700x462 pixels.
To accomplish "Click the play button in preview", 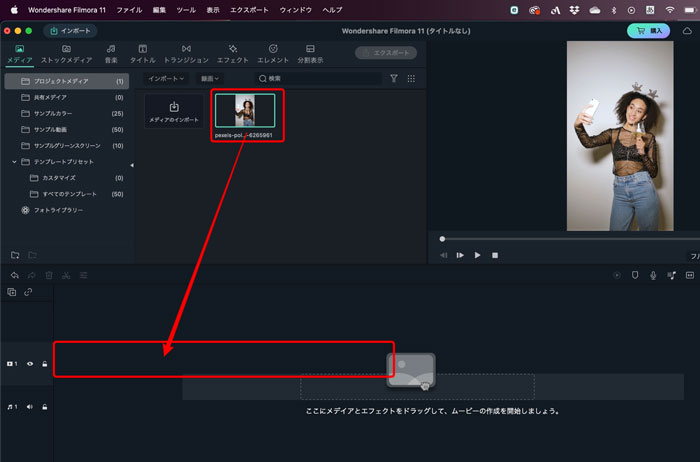I will [x=477, y=255].
